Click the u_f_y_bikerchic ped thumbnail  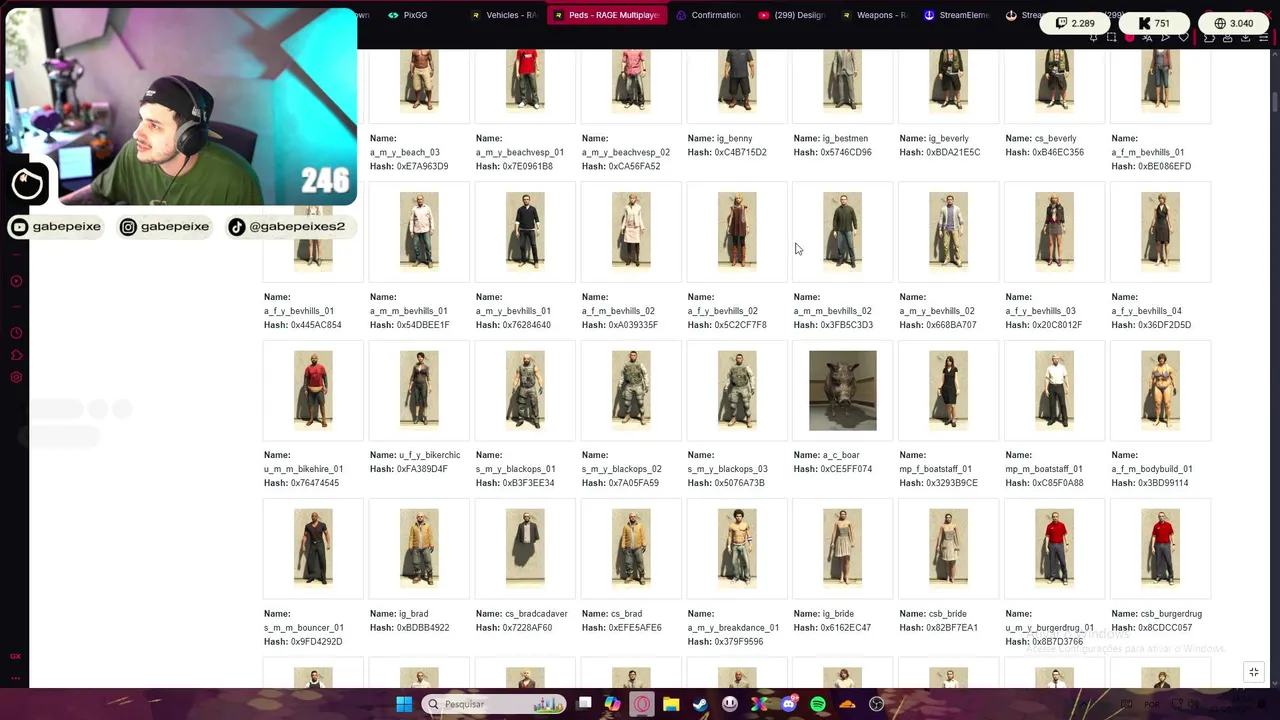pyautogui.click(x=419, y=390)
